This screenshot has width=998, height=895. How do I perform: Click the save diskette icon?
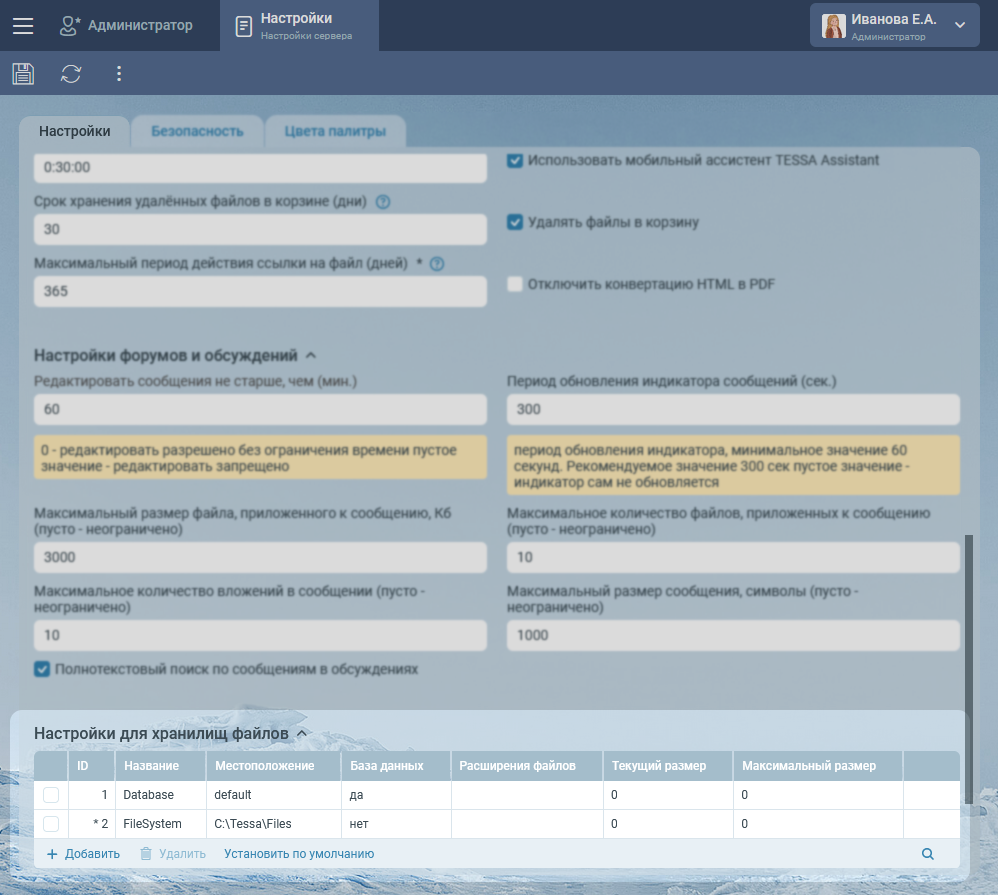coord(23,73)
